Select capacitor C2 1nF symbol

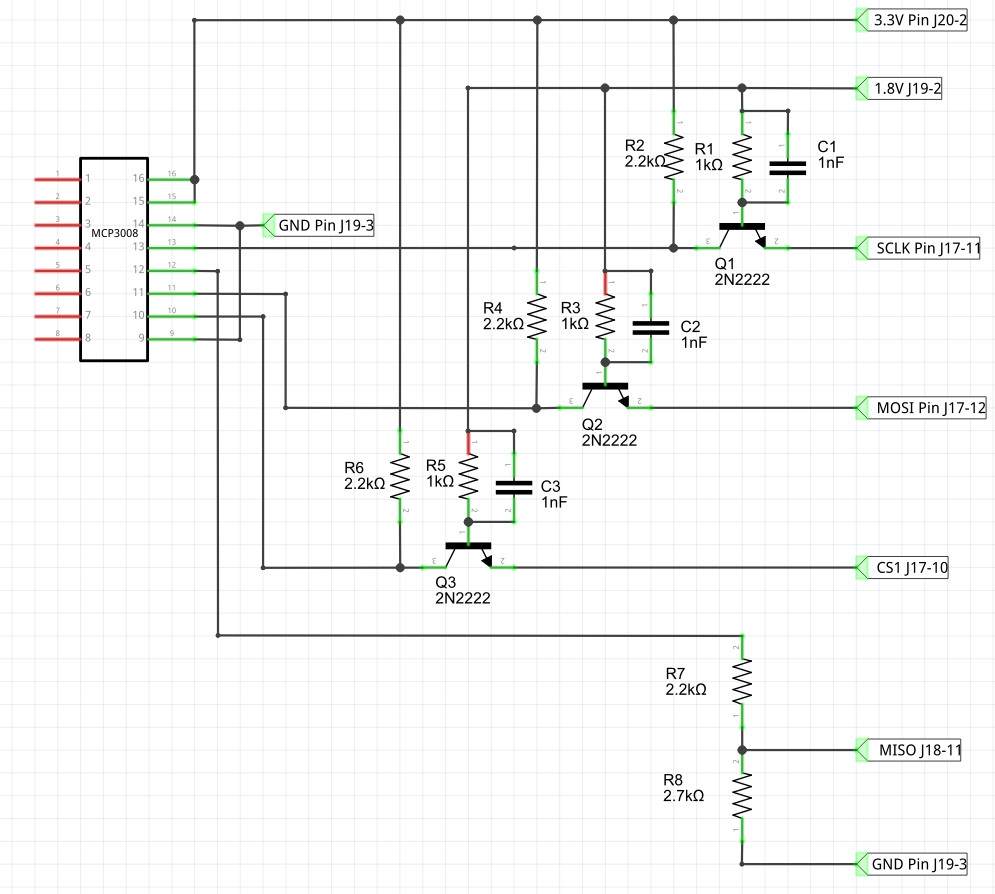click(x=650, y=327)
